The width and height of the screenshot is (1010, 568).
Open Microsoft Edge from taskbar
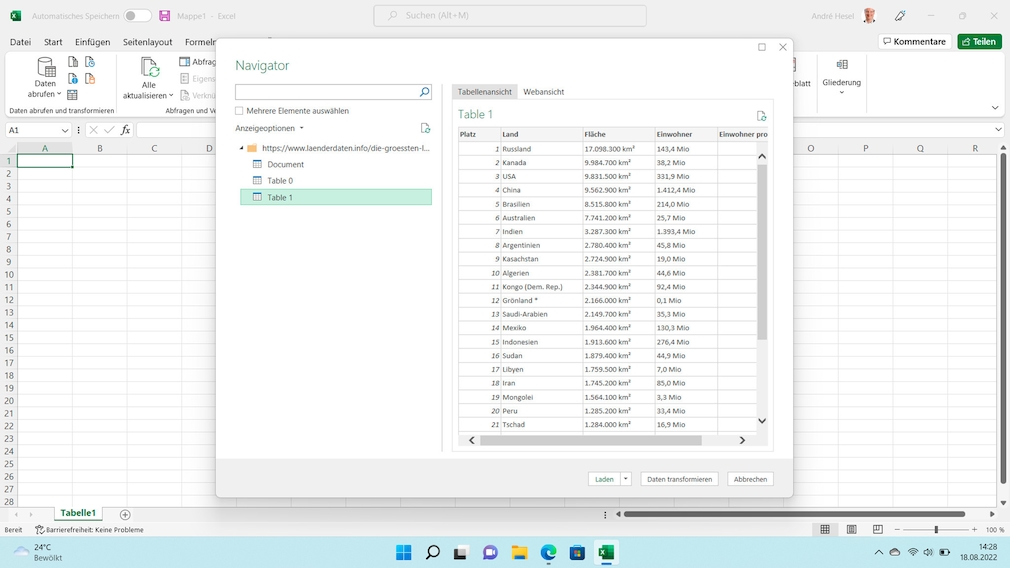point(548,553)
